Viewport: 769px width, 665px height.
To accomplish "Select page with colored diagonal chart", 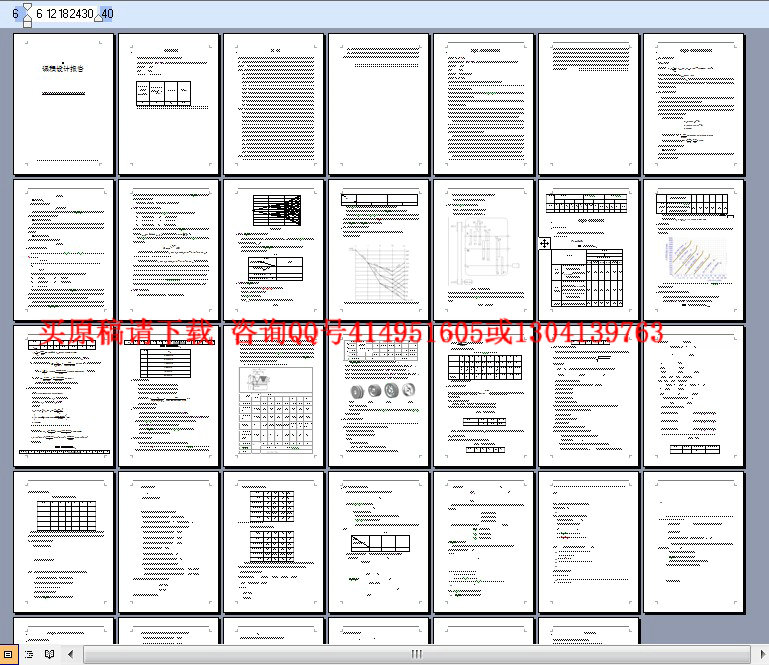I will (693, 250).
